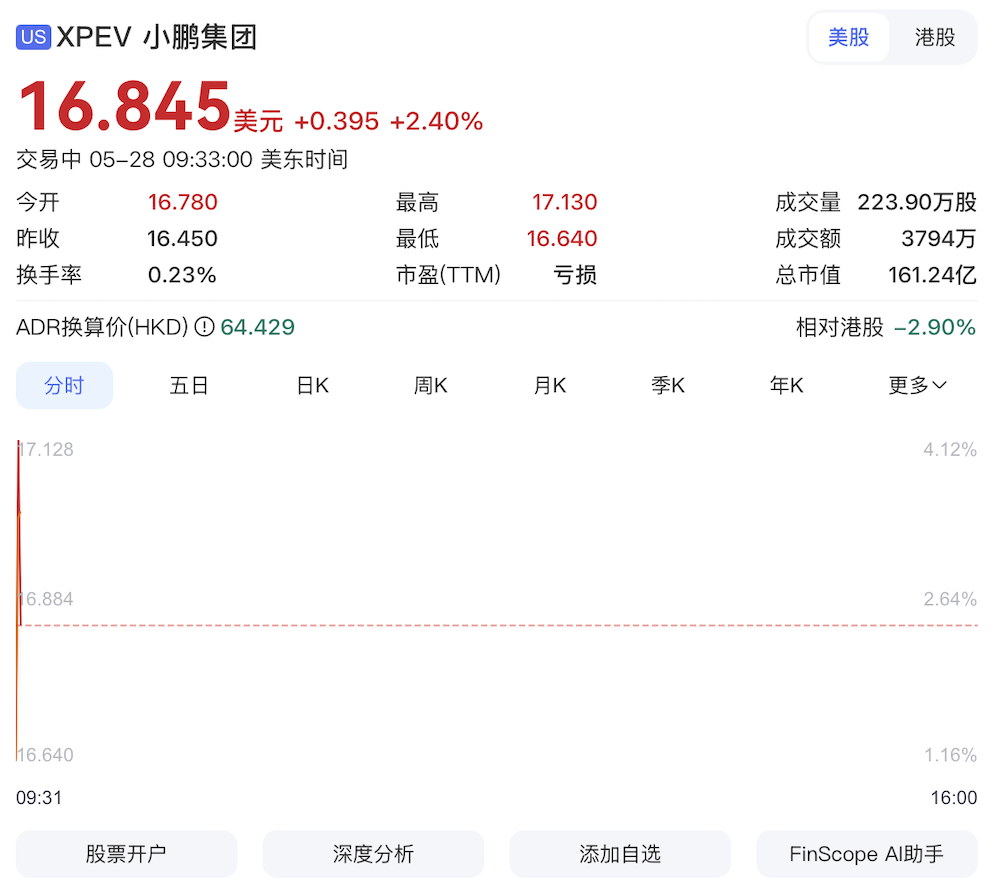
Task: Open the 年K chart tab
Action: click(786, 385)
